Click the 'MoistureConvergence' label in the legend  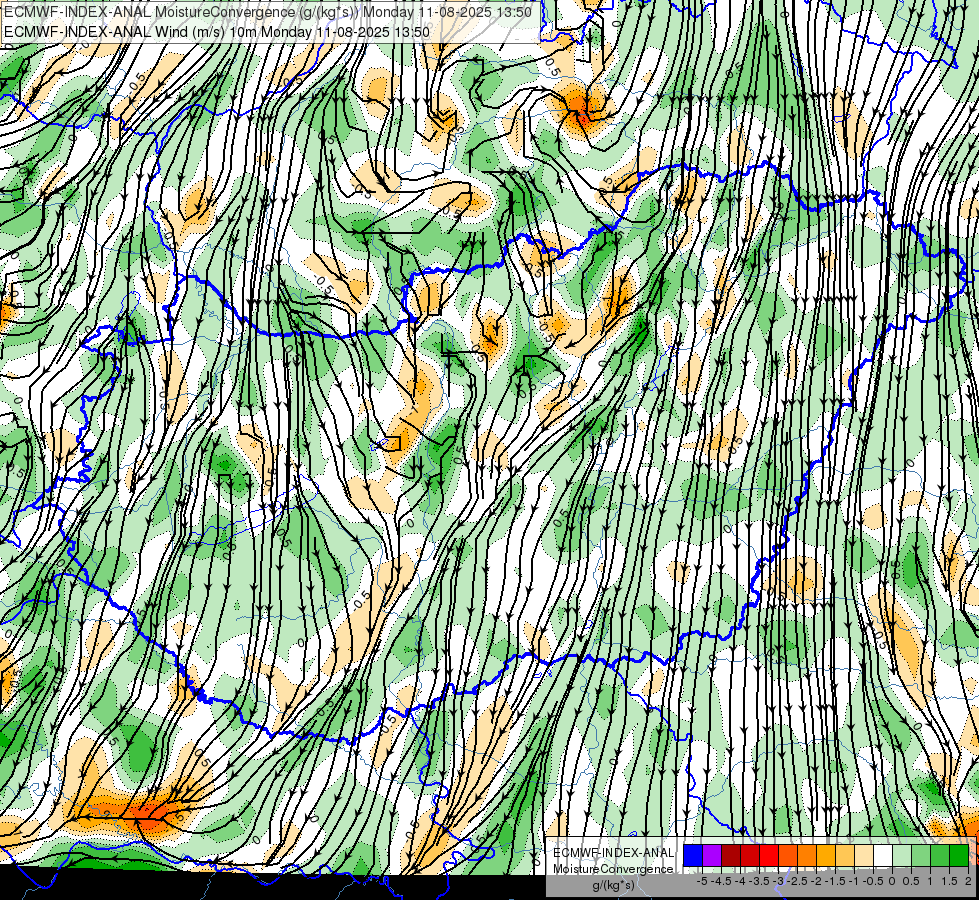(x=613, y=869)
